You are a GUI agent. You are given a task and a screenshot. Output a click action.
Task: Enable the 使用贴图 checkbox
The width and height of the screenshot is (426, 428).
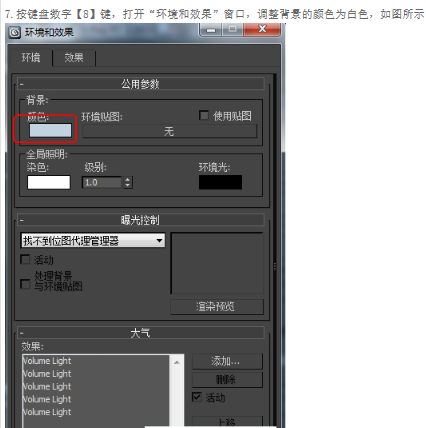tap(204, 115)
